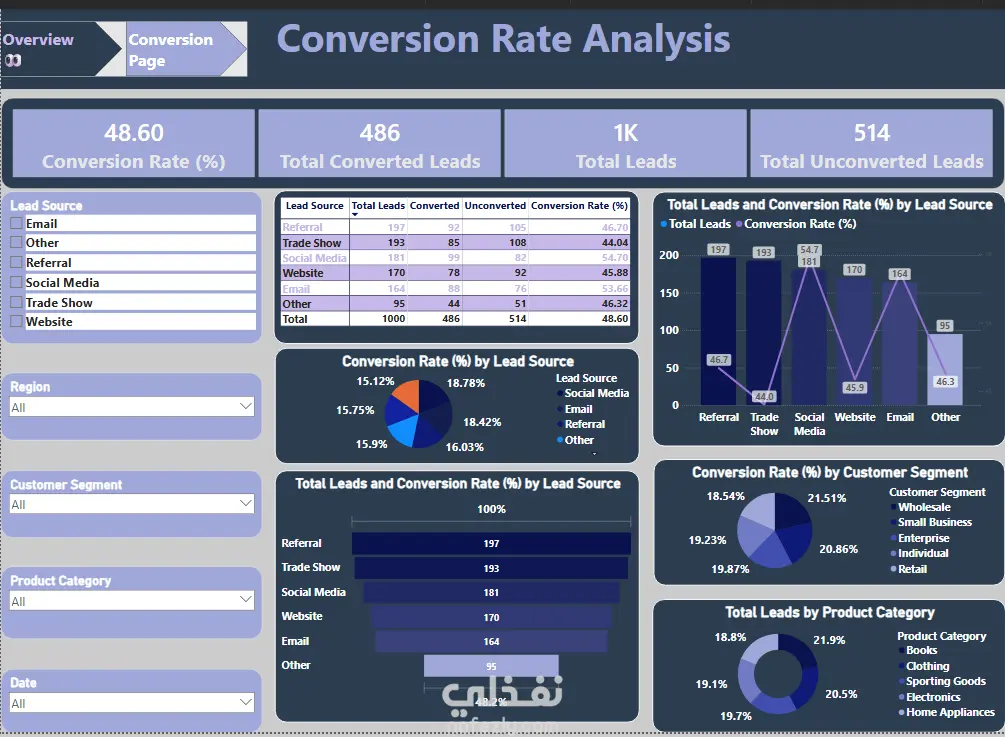Sort by the Unconverted column header
This screenshot has height=737, width=1005.
click(x=495, y=206)
